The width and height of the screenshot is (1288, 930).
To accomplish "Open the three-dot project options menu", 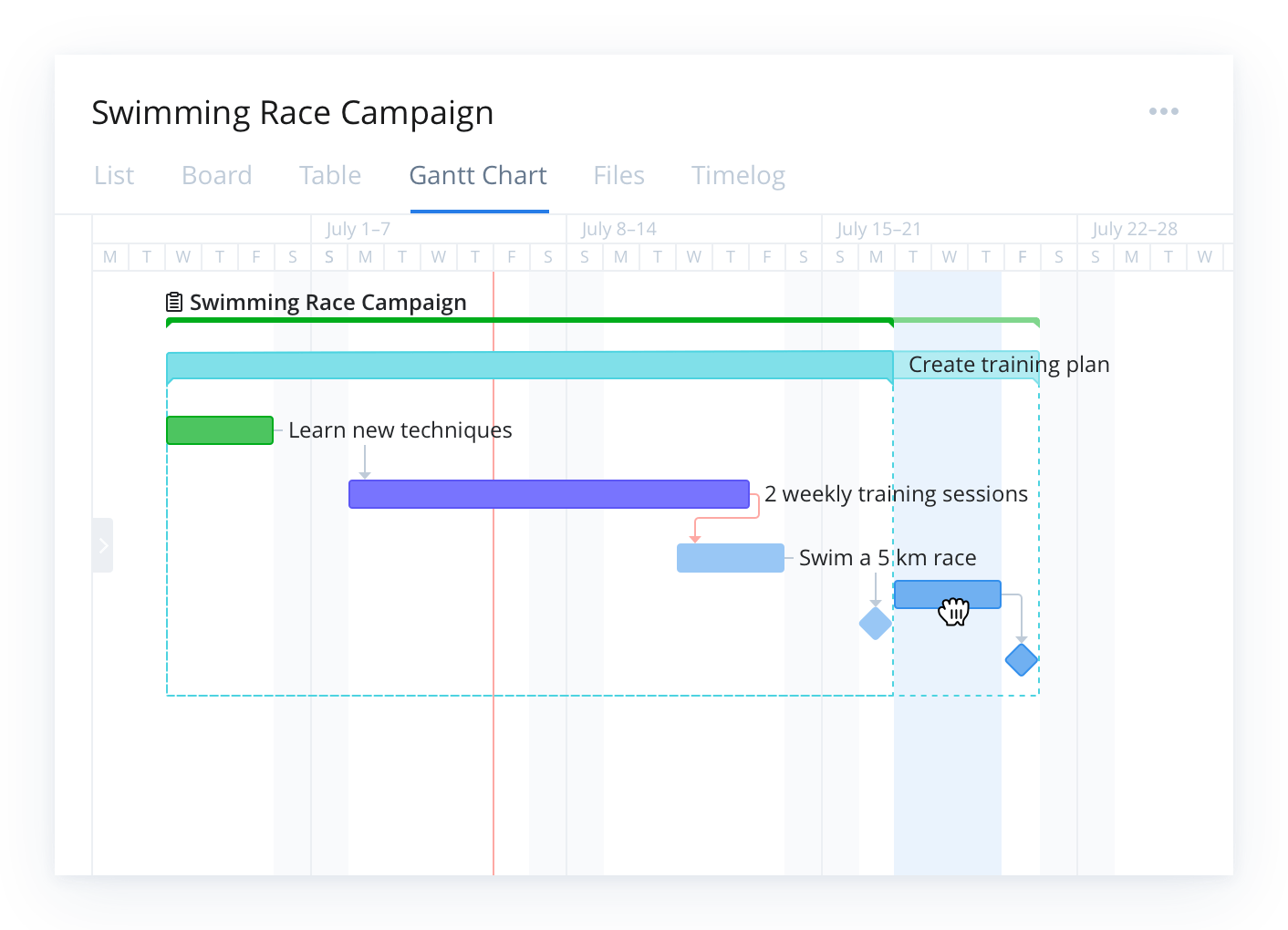I will coord(1164,111).
